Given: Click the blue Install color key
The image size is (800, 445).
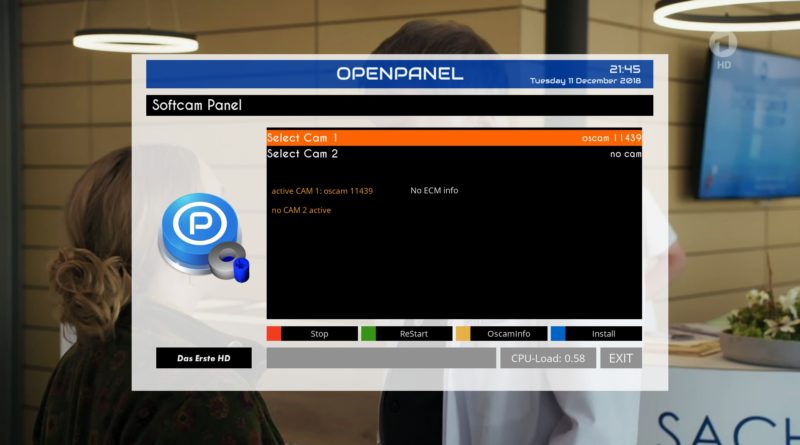Looking at the screenshot, I should pyautogui.click(x=558, y=334).
